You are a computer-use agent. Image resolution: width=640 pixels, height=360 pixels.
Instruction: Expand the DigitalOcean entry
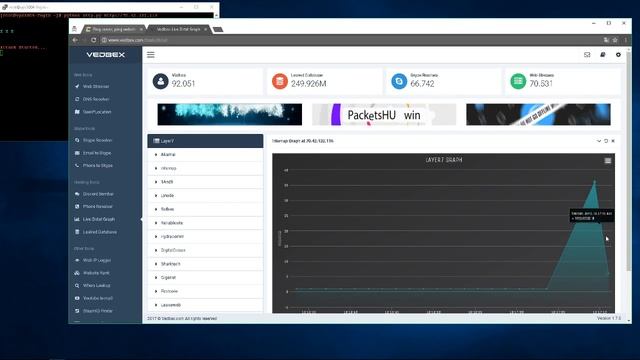click(205, 250)
